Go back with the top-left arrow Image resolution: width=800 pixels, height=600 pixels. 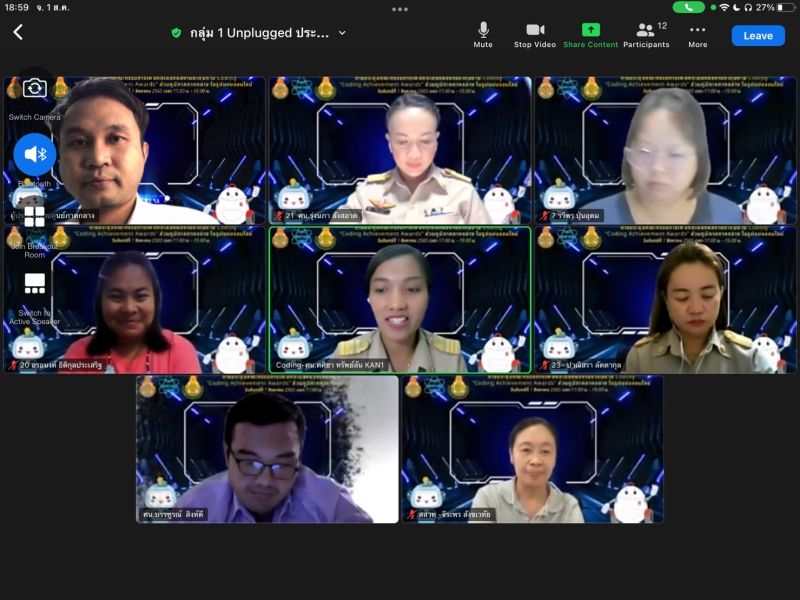18,33
